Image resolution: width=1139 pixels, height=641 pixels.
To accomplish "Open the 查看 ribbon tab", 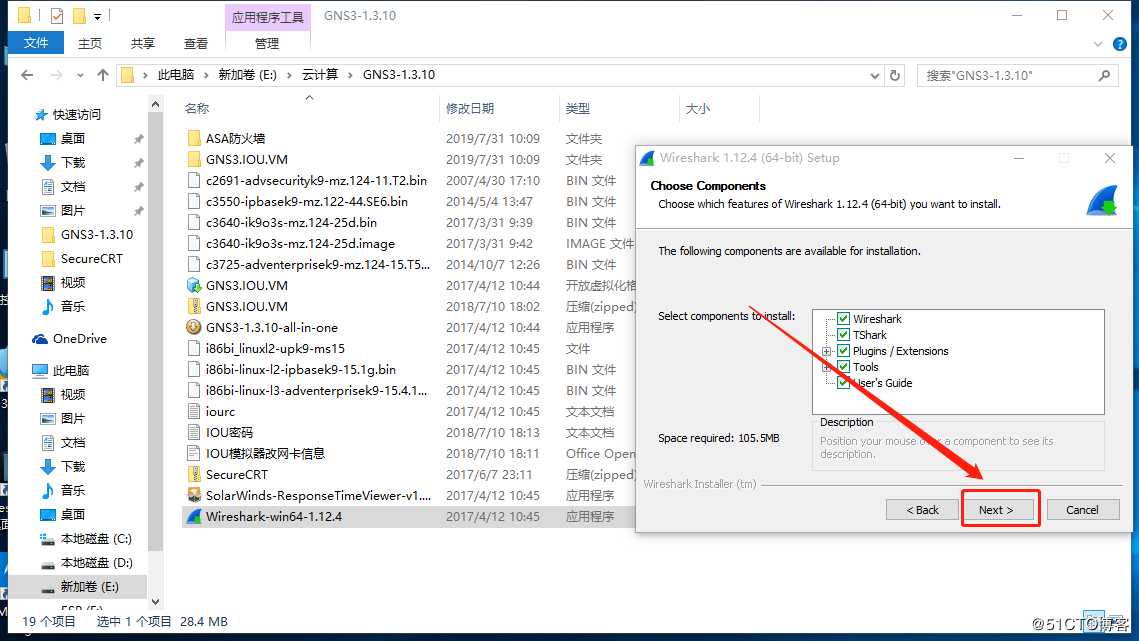I will 196,44.
